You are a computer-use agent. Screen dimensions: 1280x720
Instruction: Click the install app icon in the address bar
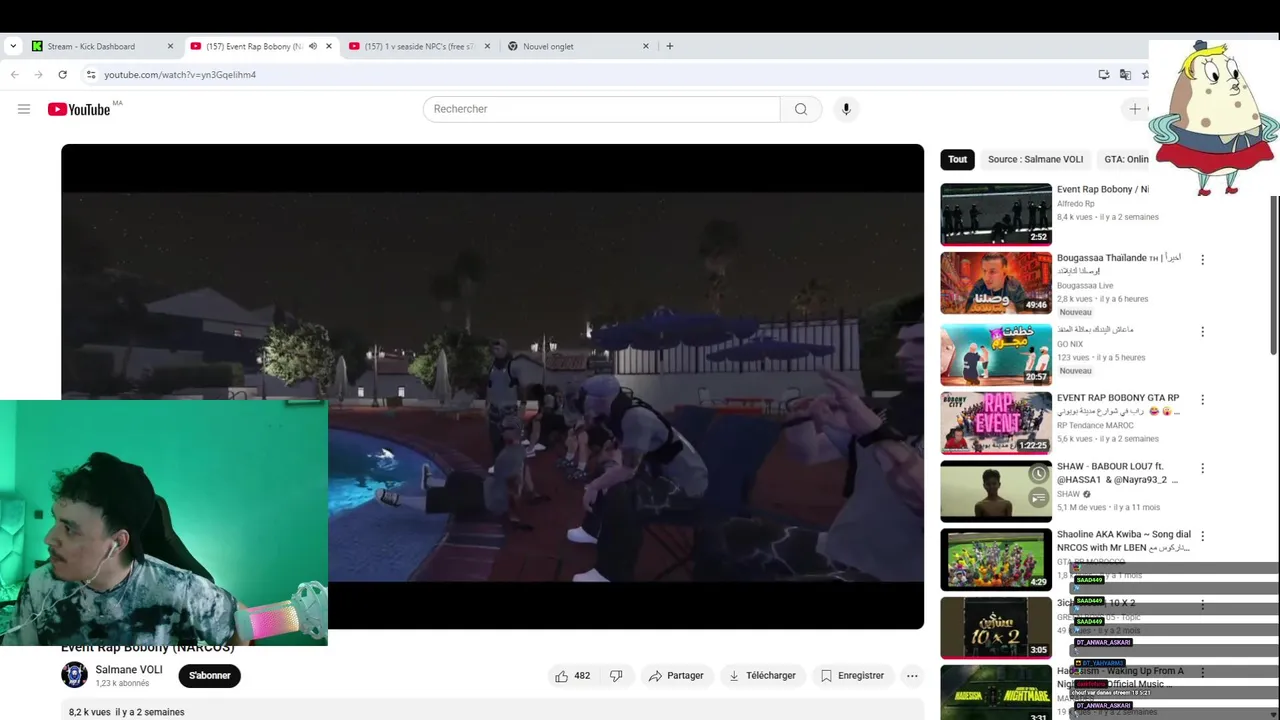(x=1104, y=74)
